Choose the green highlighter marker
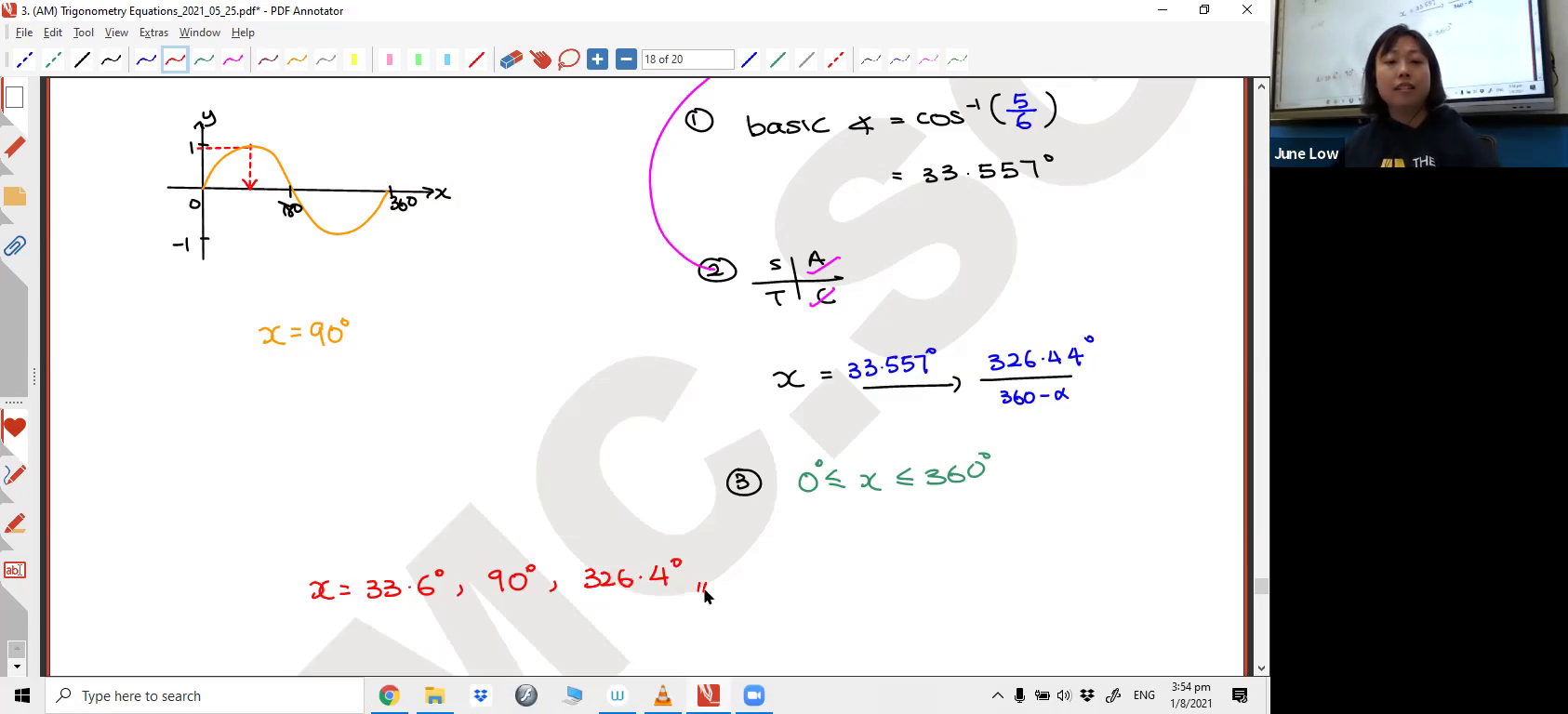The height and width of the screenshot is (714, 1568). pyautogui.click(x=419, y=59)
